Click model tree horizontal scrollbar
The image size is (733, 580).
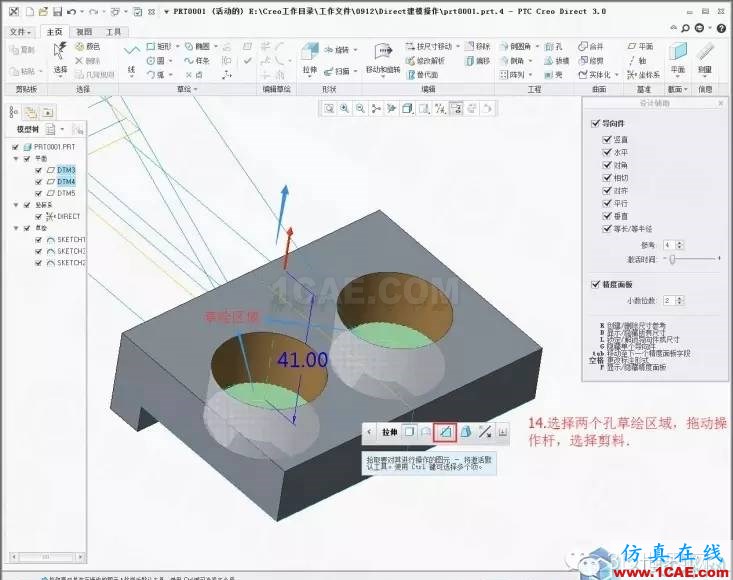[x=46, y=557]
